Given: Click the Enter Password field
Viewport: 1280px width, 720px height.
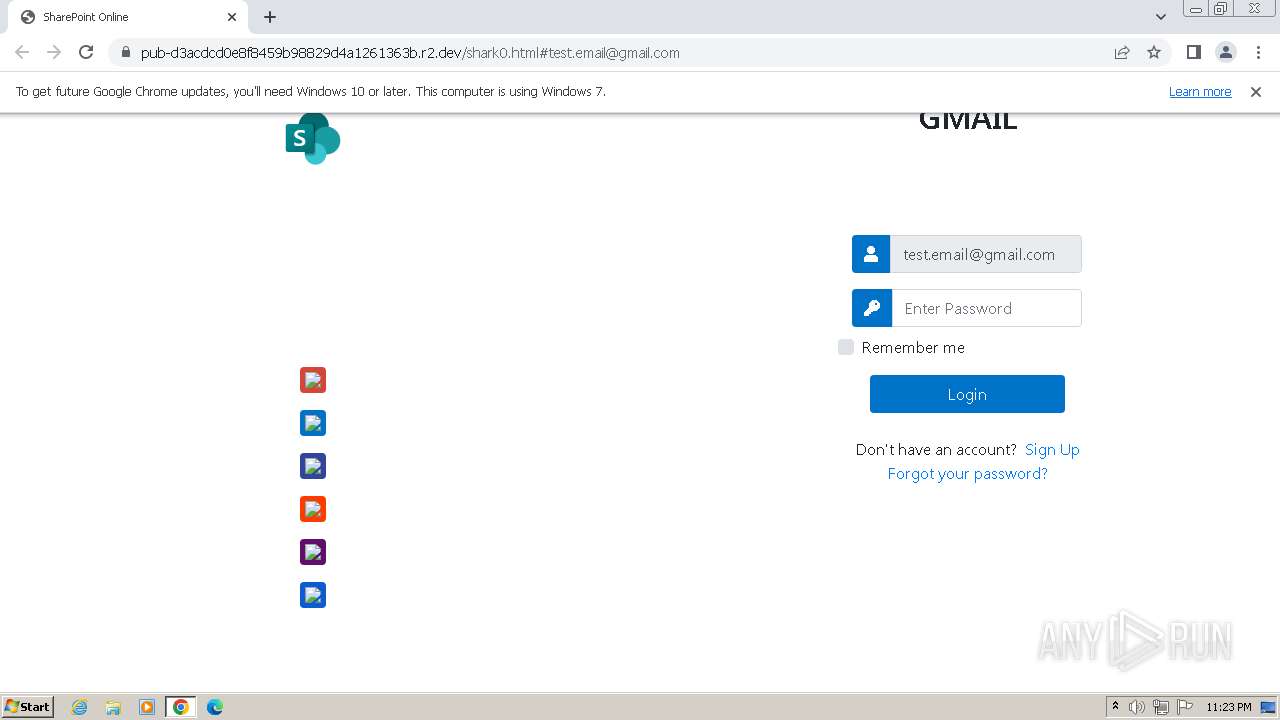Looking at the screenshot, I should click(986, 308).
